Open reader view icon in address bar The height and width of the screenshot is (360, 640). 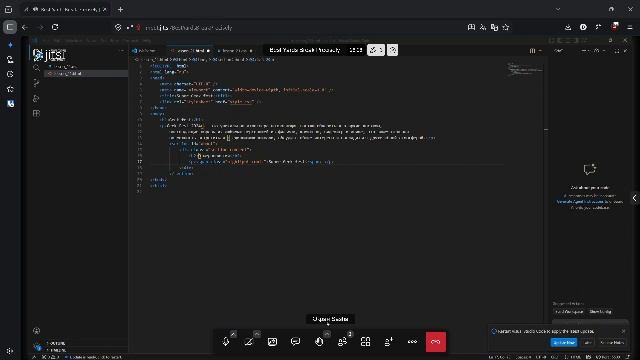point(471,27)
